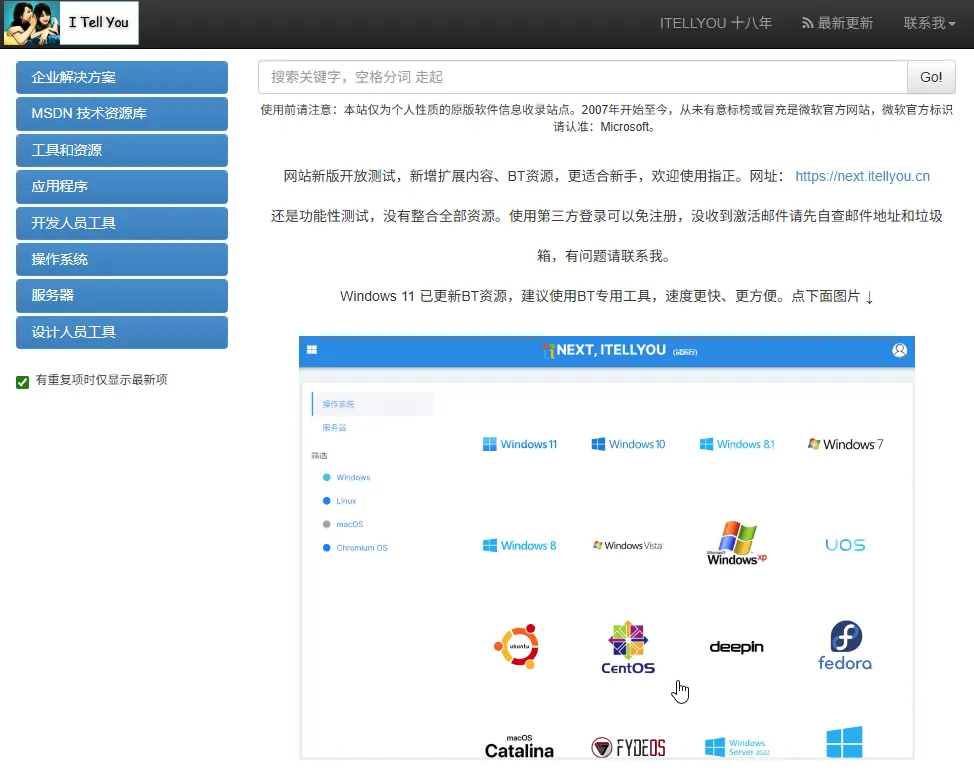Viewport: 974px width, 776px height.
Task: Expand the 工具和资源 section
Action: point(122,150)
